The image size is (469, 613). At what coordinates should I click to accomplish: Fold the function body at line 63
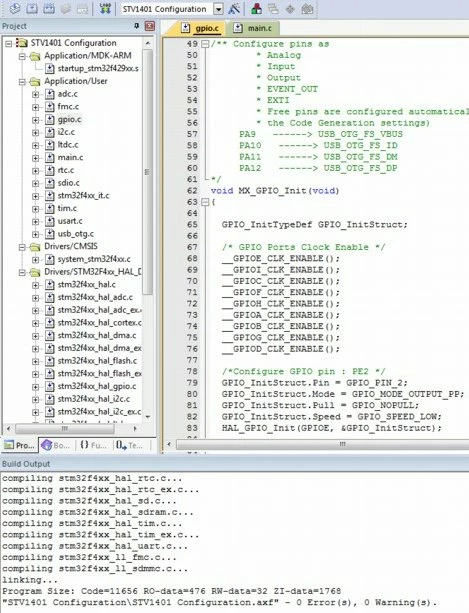pos(205,202)
